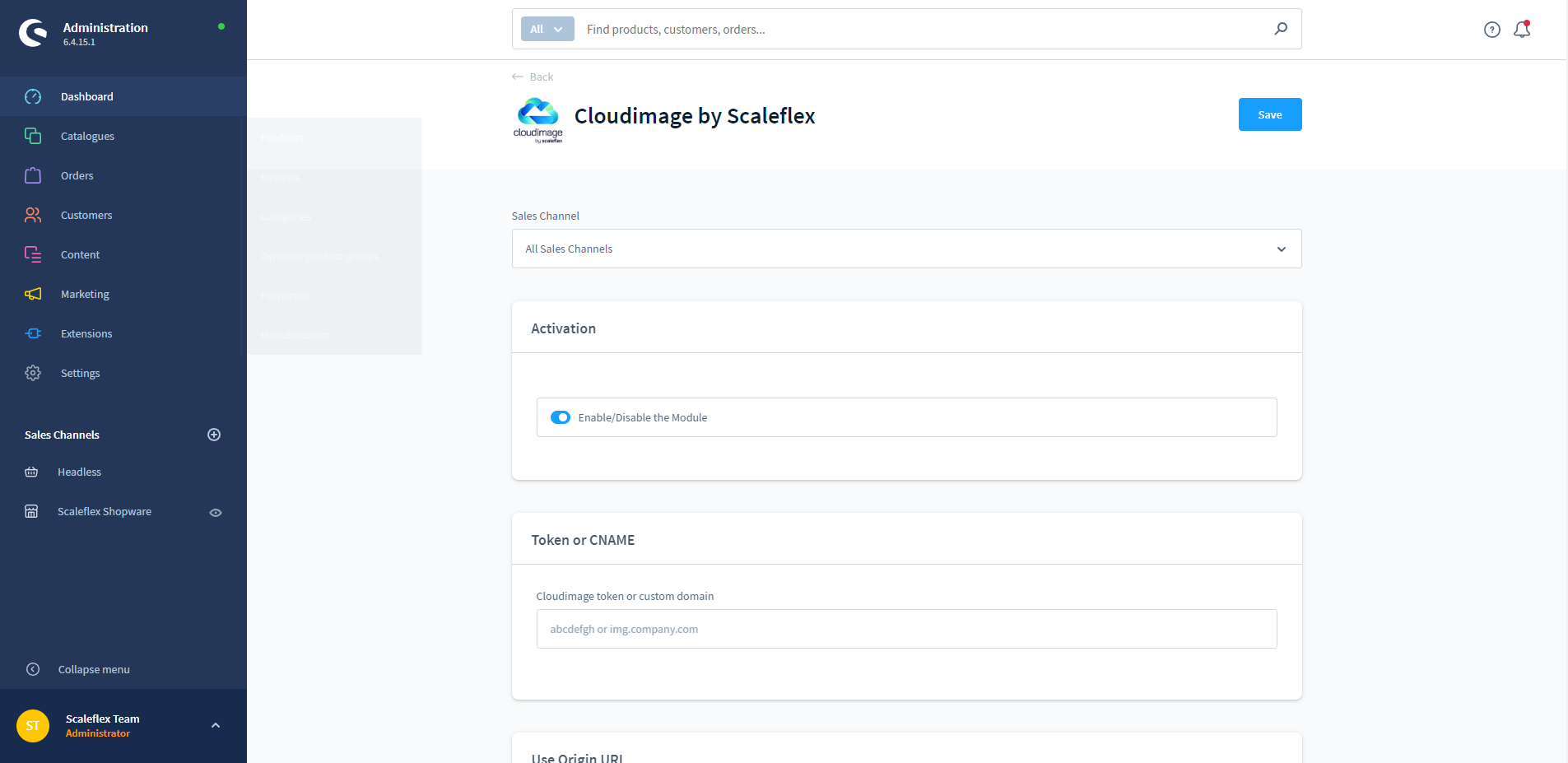Click the green online status dot
1568x763 pixels.
221,26
